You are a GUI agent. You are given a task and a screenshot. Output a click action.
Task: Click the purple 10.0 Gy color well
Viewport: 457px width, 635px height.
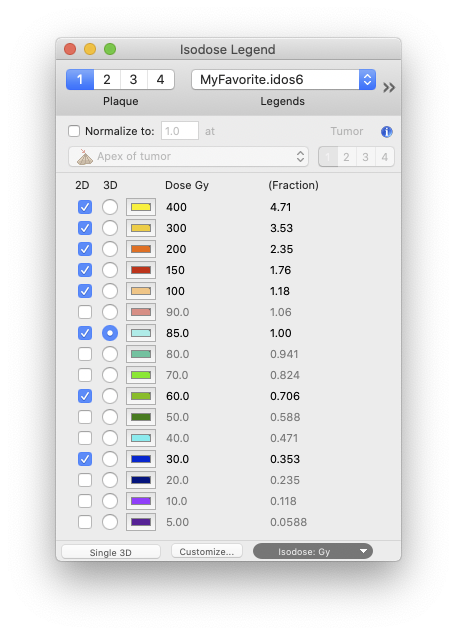(141, 501)
